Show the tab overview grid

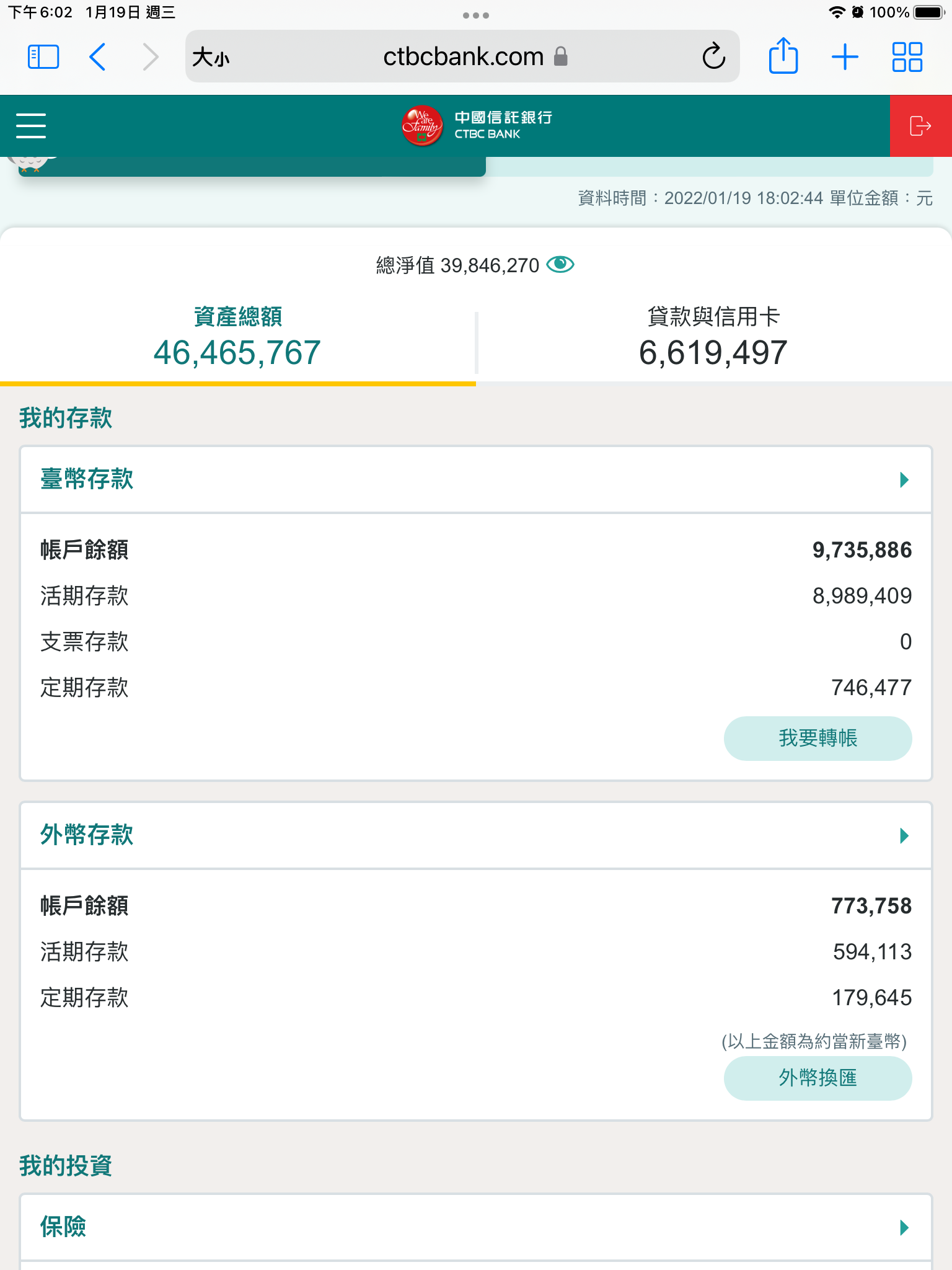coord(907,57)
